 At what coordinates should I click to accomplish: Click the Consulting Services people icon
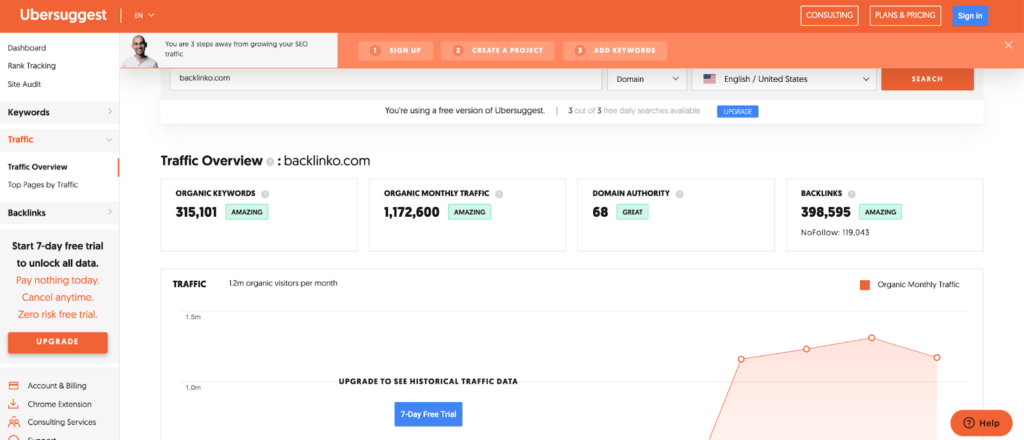tap(14, 422)
